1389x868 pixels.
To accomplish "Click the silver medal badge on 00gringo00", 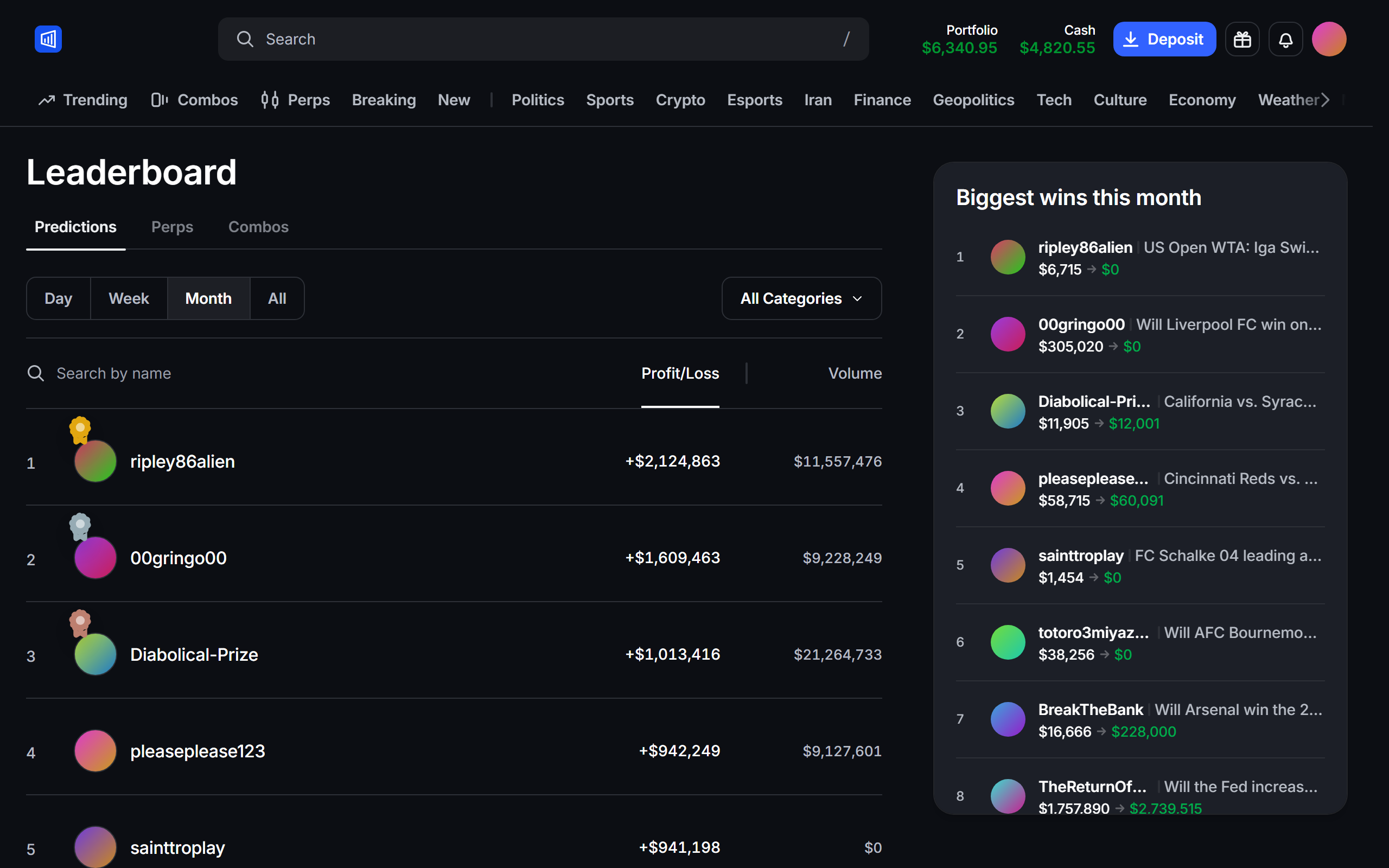I will [80, 526].
